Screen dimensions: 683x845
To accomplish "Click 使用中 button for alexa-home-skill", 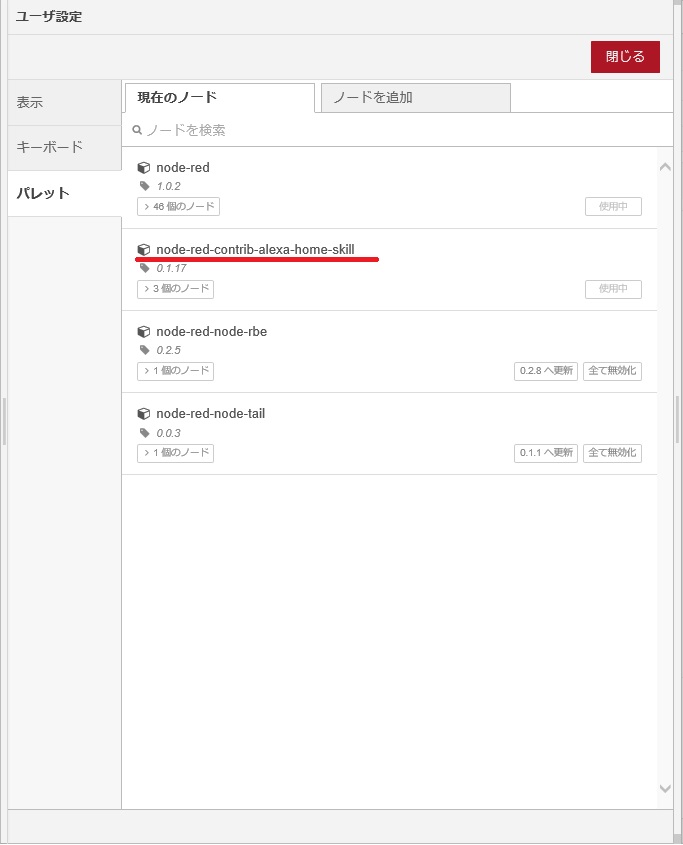I will point(613,289).
